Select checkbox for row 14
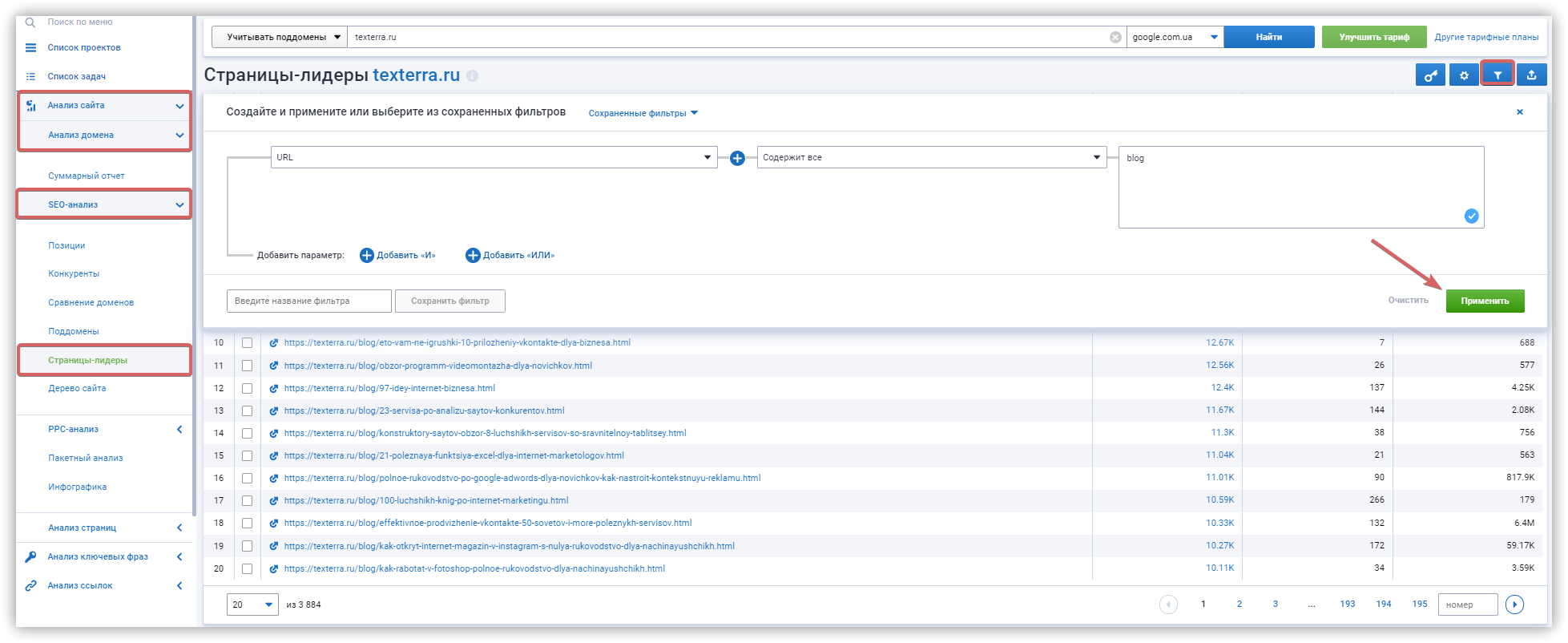The width and height of the screenshot is (1568, 643). tap(247, 433)
